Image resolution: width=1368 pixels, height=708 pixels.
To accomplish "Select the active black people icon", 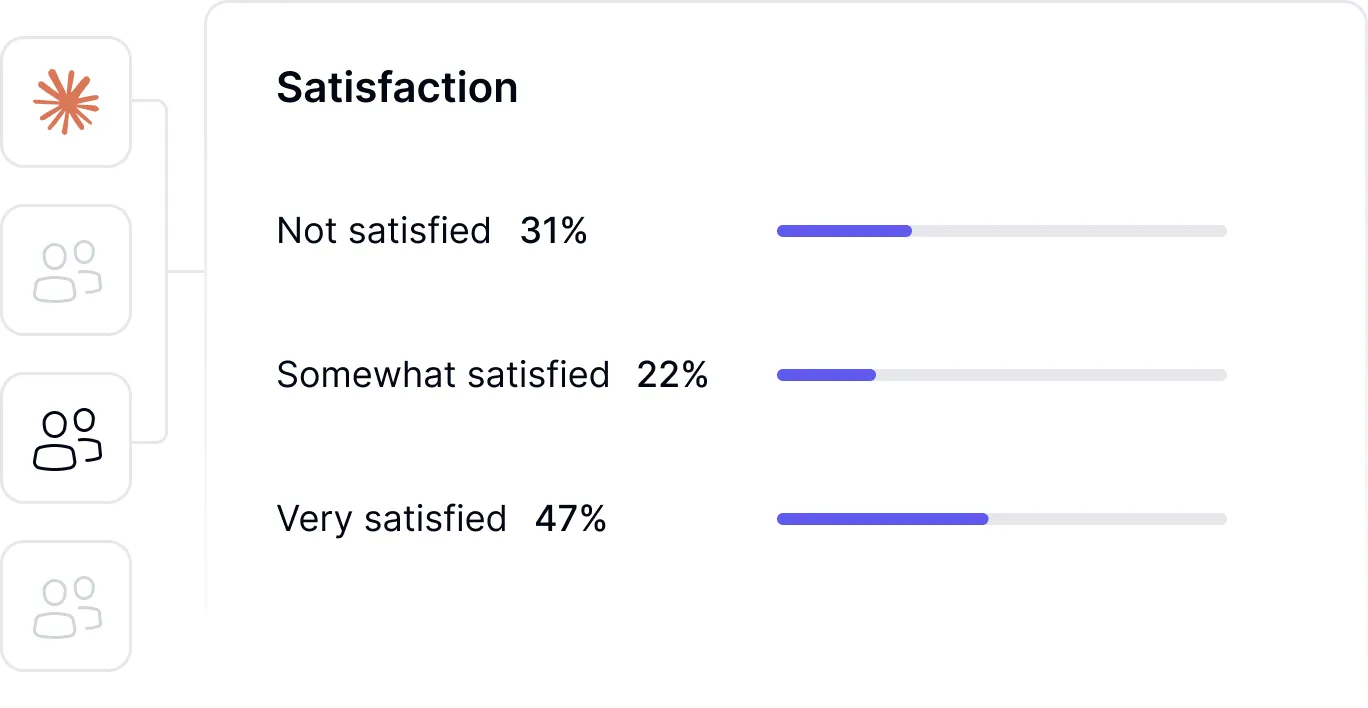I will point(66,439).
